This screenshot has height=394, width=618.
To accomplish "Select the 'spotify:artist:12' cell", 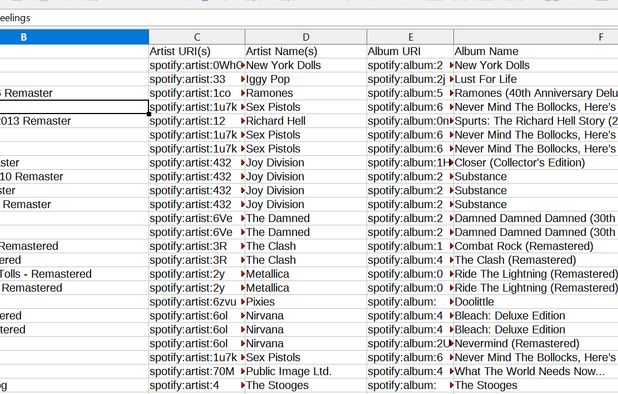I will point(197,121).
